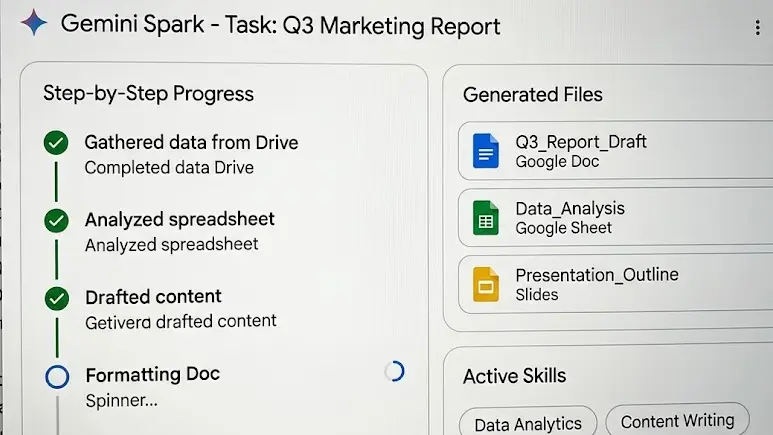
Task: Click the yellow Slides file icon
Action: coord(486,284)
